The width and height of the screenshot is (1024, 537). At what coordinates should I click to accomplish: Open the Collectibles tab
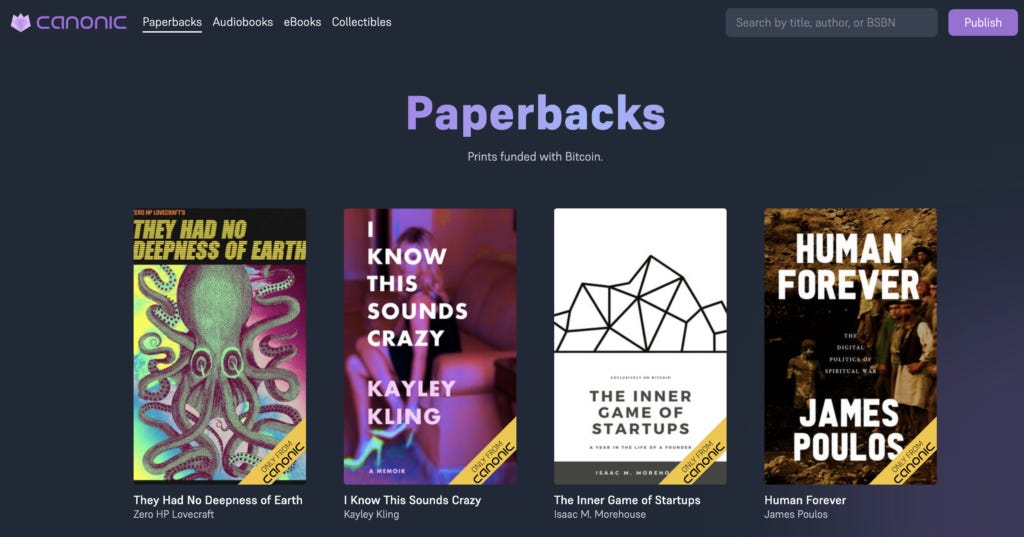[x=361, y=22]
